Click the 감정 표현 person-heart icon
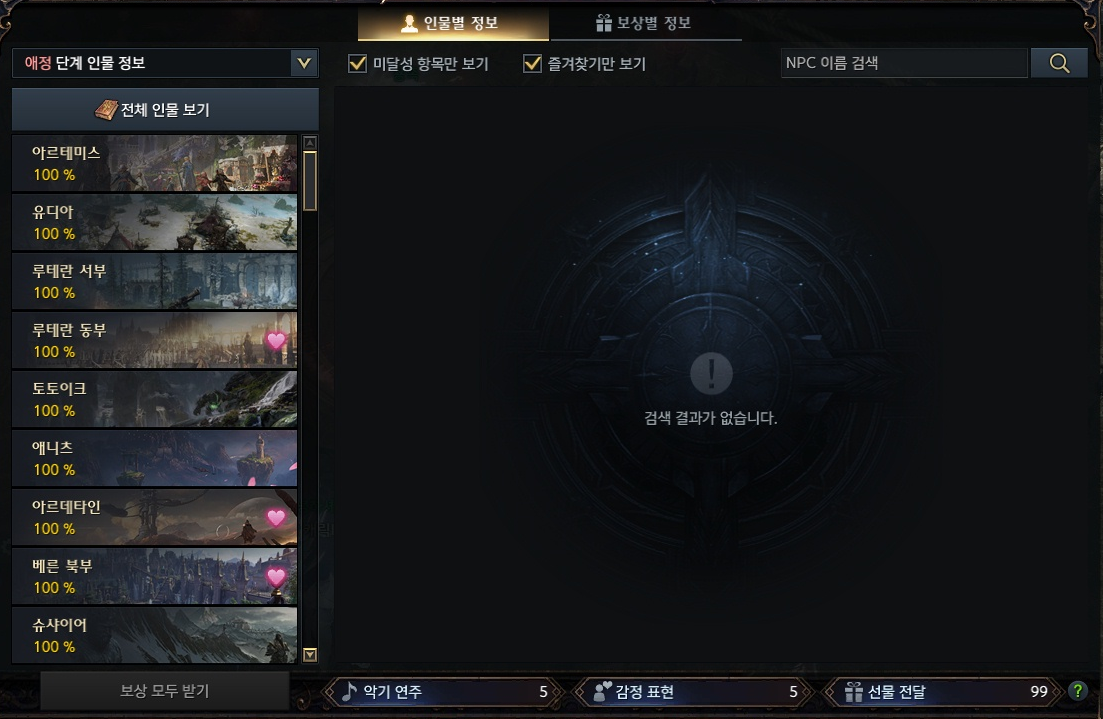 602,692
